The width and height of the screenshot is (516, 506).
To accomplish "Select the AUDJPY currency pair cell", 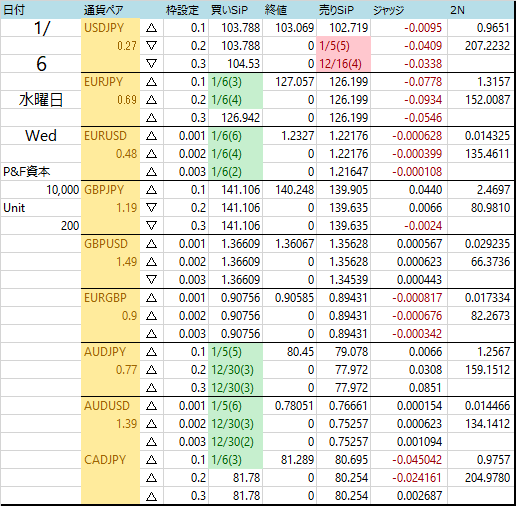I will [x=110, y=352].
